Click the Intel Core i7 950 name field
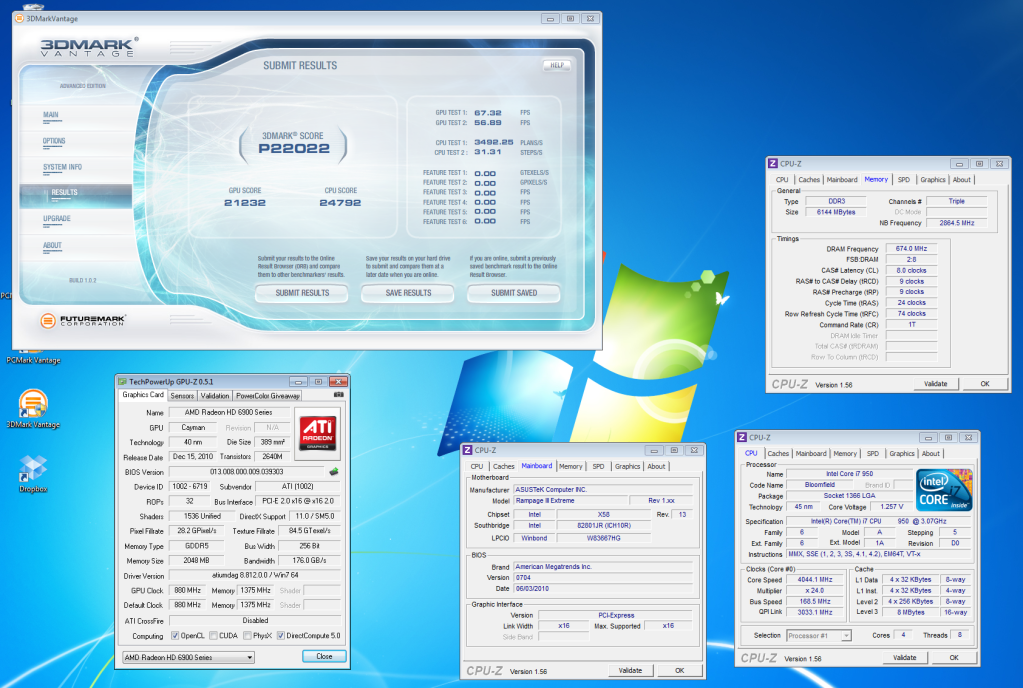Screen dimensions: 1023x688 click(x=849, y=474)
